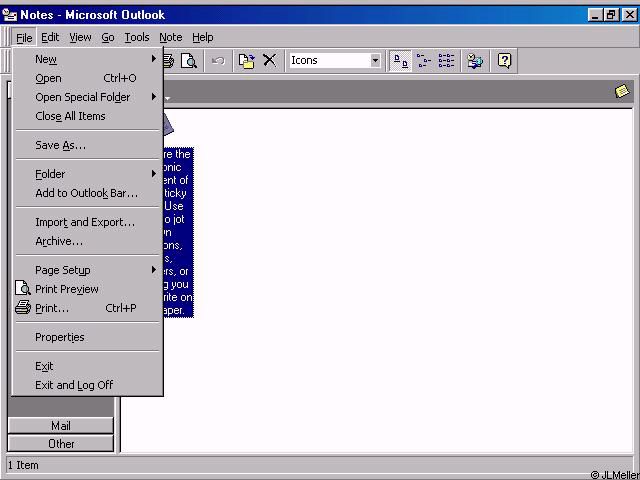
Task: Click the Find/Address Book toolbar icon
Action: tap(475, 61)
